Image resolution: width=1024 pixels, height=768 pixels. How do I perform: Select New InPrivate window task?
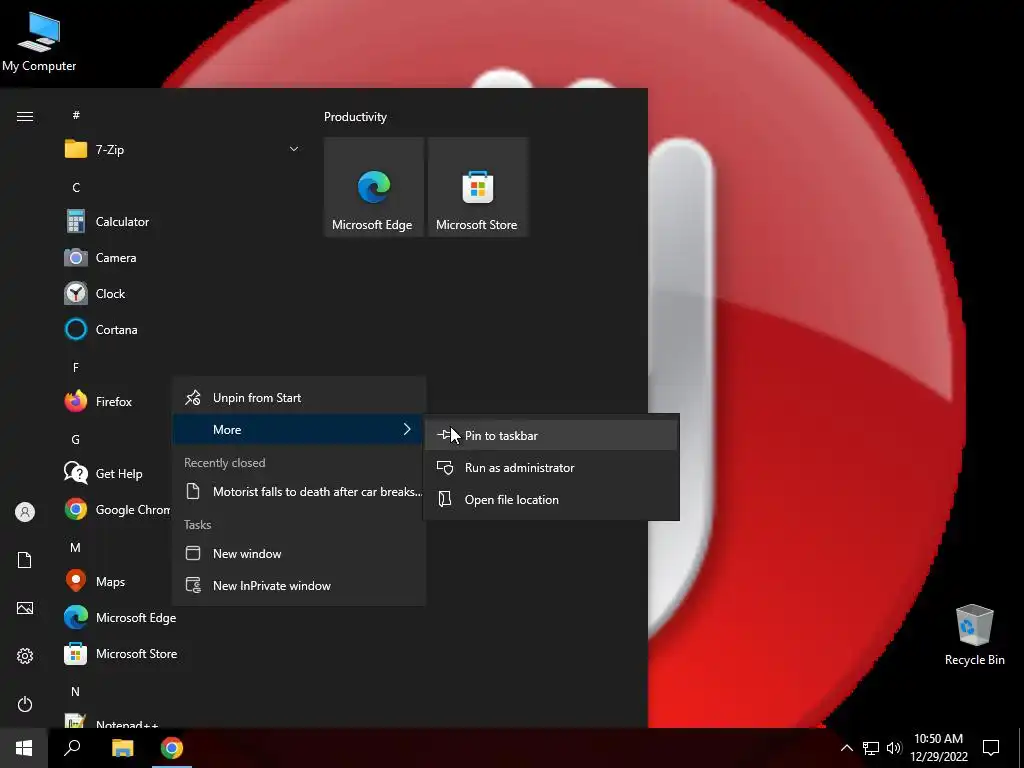coord(299,586)
